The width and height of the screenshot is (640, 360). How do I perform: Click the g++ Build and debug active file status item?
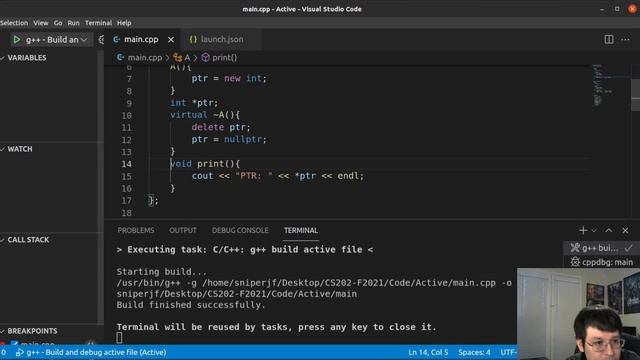(91, 352)
